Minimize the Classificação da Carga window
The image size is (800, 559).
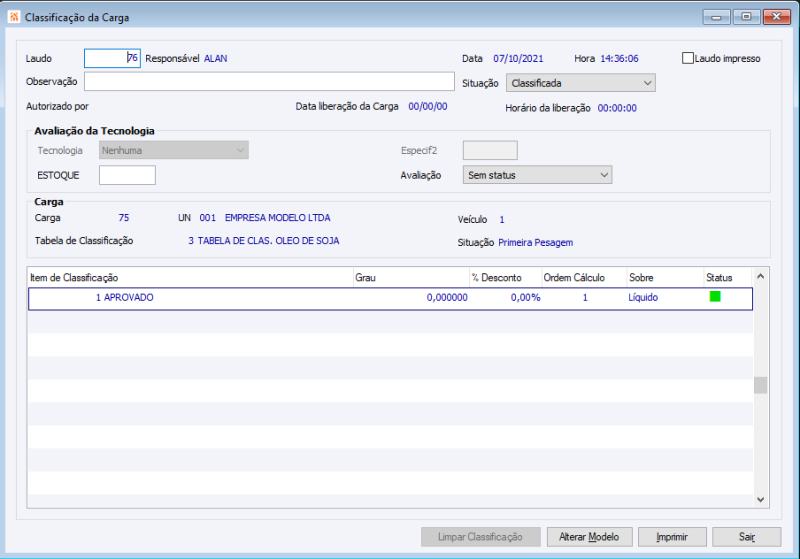click(716, 17)
